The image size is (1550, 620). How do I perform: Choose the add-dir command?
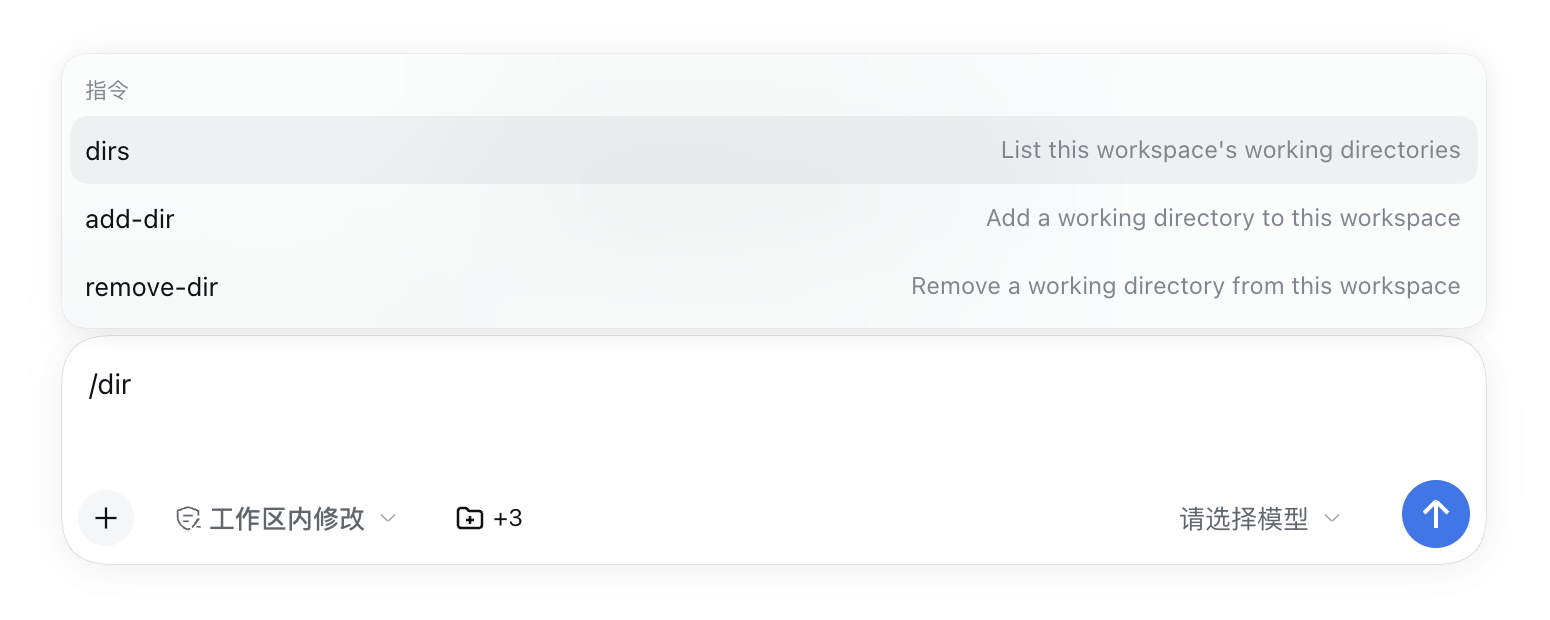(x=774, y=218)
